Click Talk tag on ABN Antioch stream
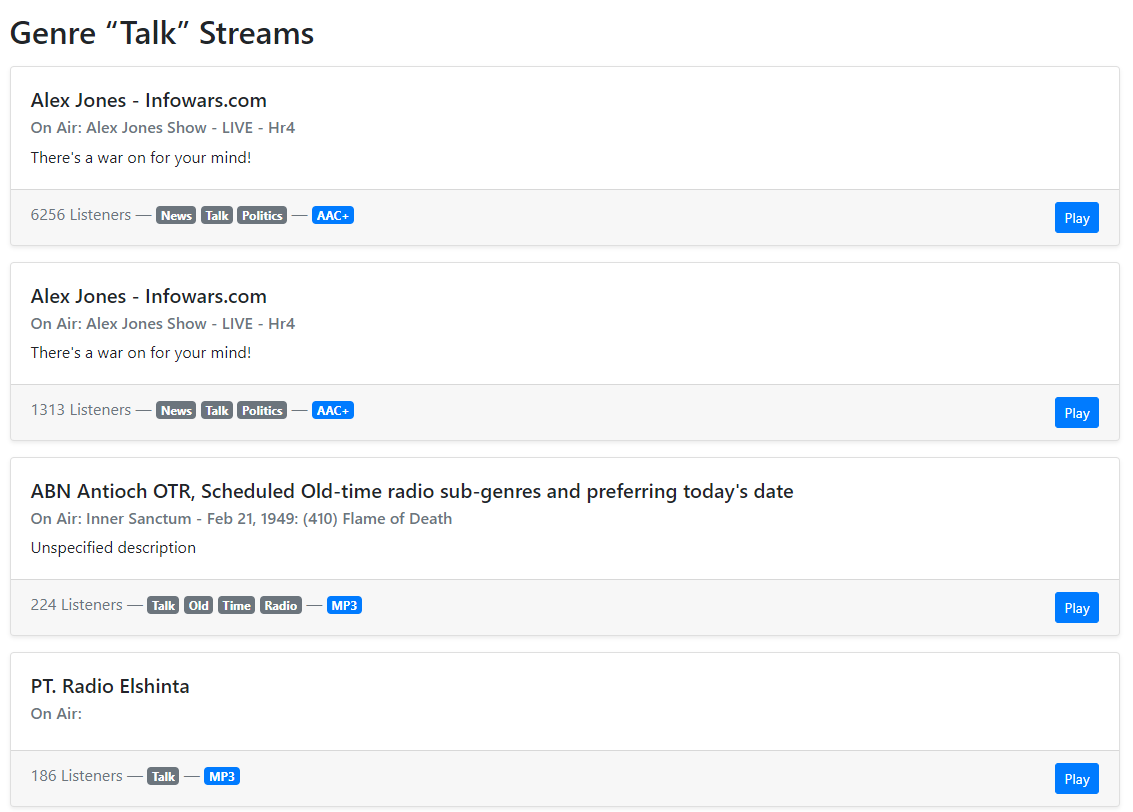Image resolution: width=1133 pixels, height=812 pixels. 163,606
